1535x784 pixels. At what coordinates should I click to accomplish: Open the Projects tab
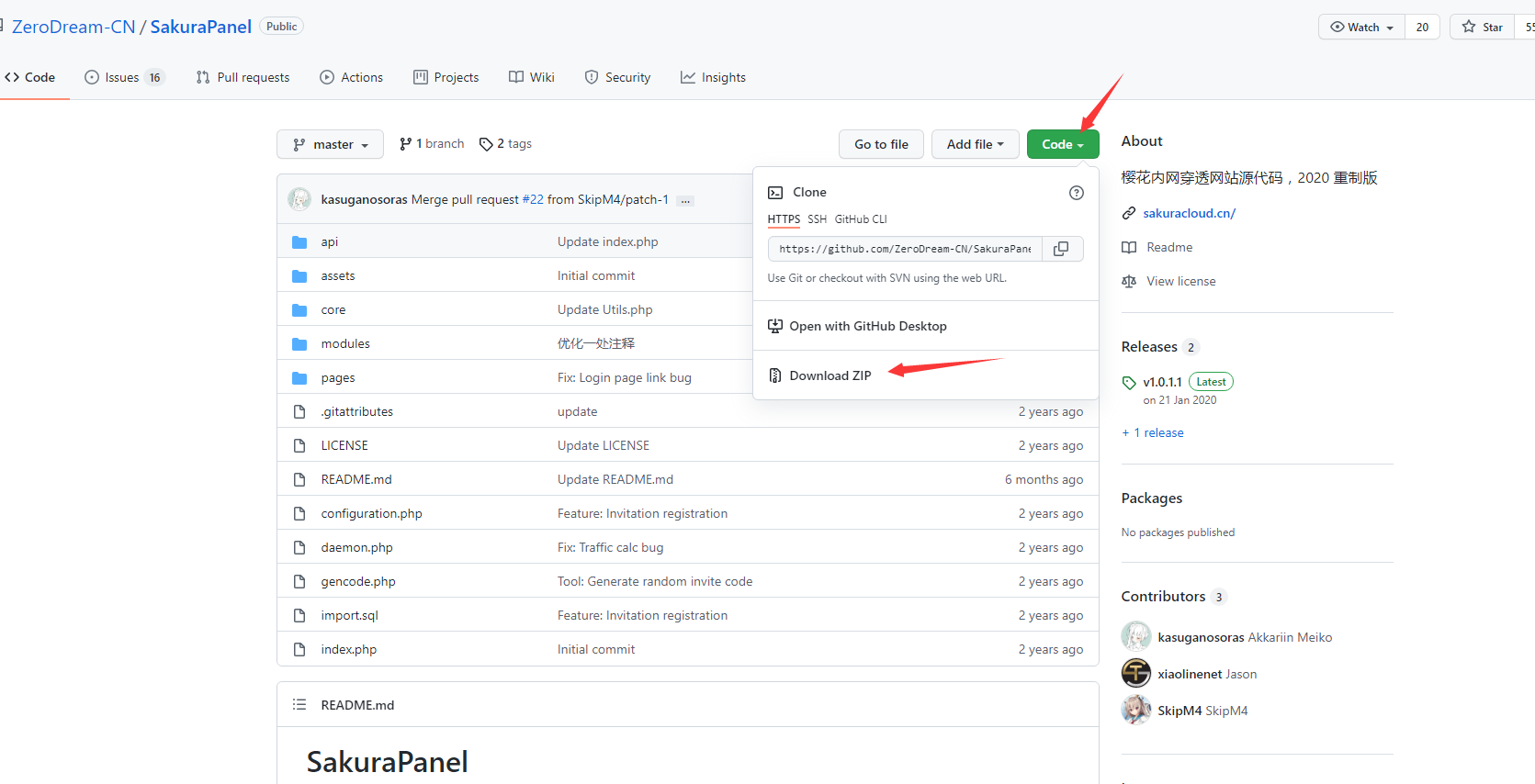pos(446,78)
